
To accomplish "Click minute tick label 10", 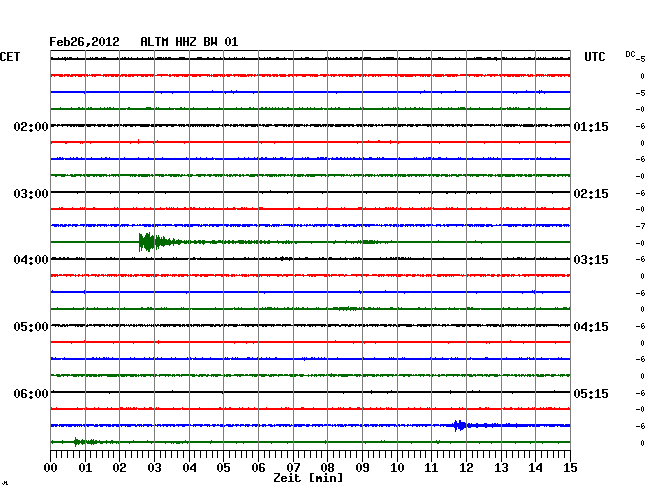I will click(397, 467).
